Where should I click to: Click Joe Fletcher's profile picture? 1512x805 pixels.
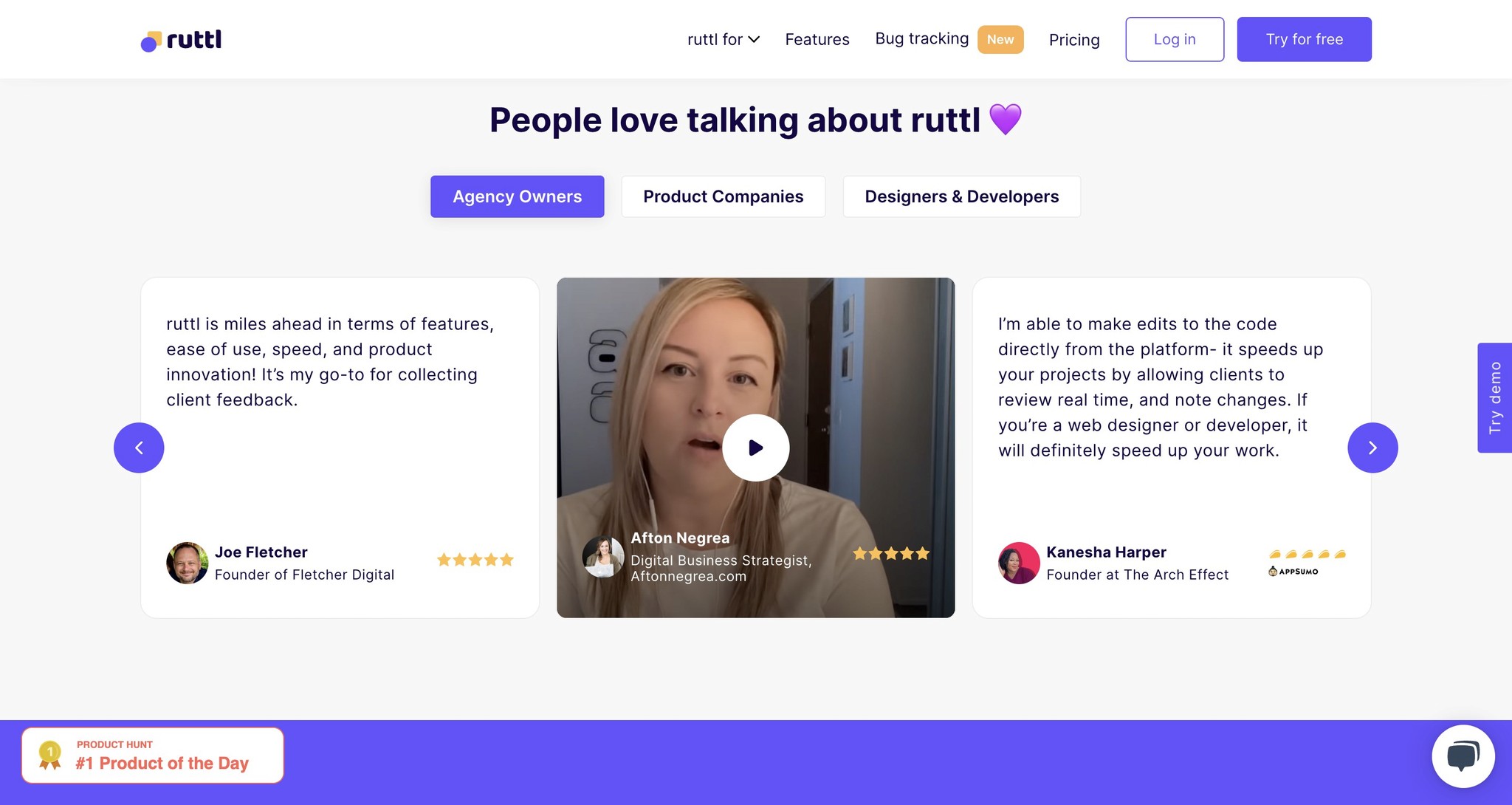pos(187,563)
